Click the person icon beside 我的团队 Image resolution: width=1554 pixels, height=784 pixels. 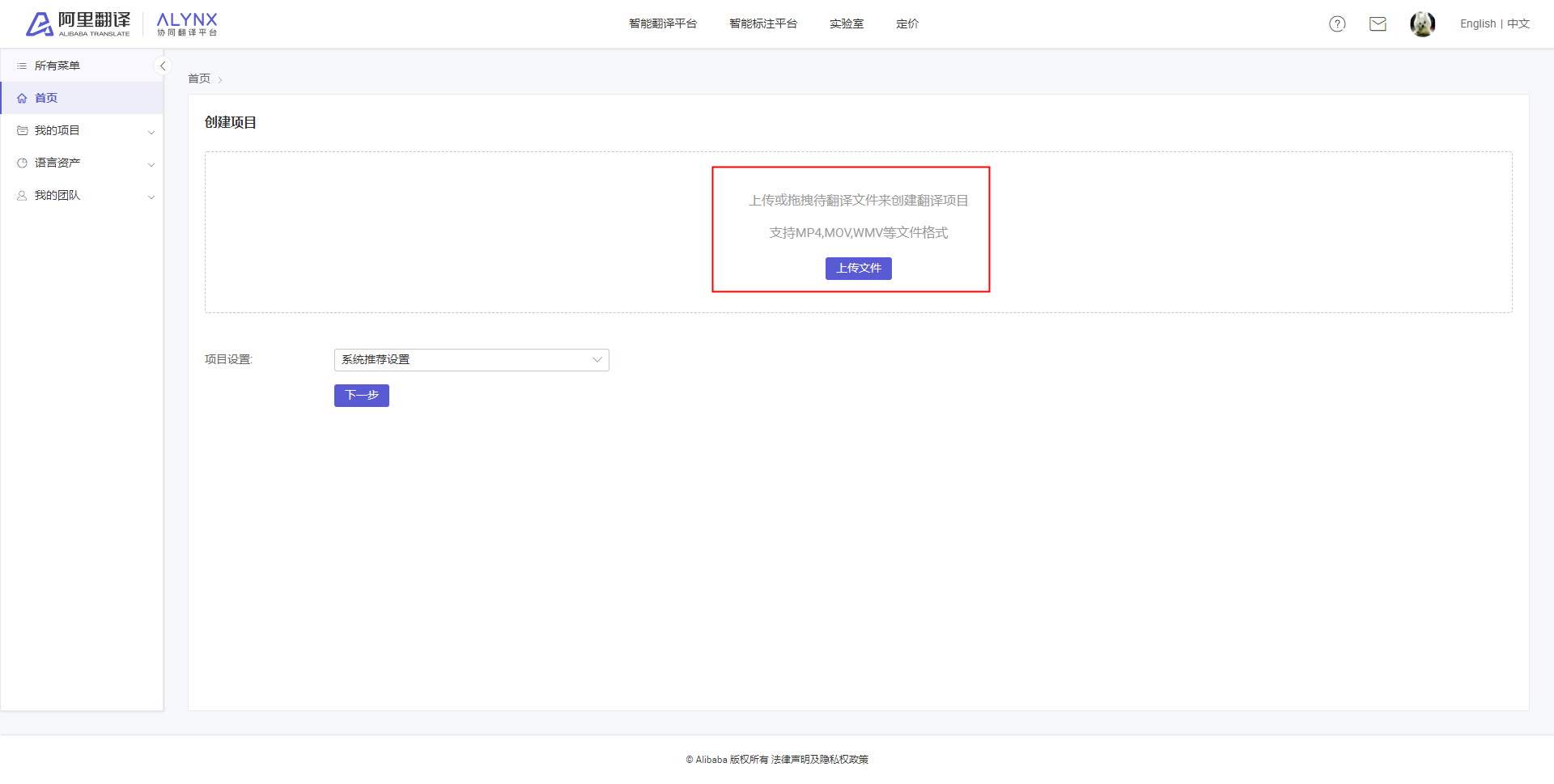pyautogui.click(x=22, y=195)
